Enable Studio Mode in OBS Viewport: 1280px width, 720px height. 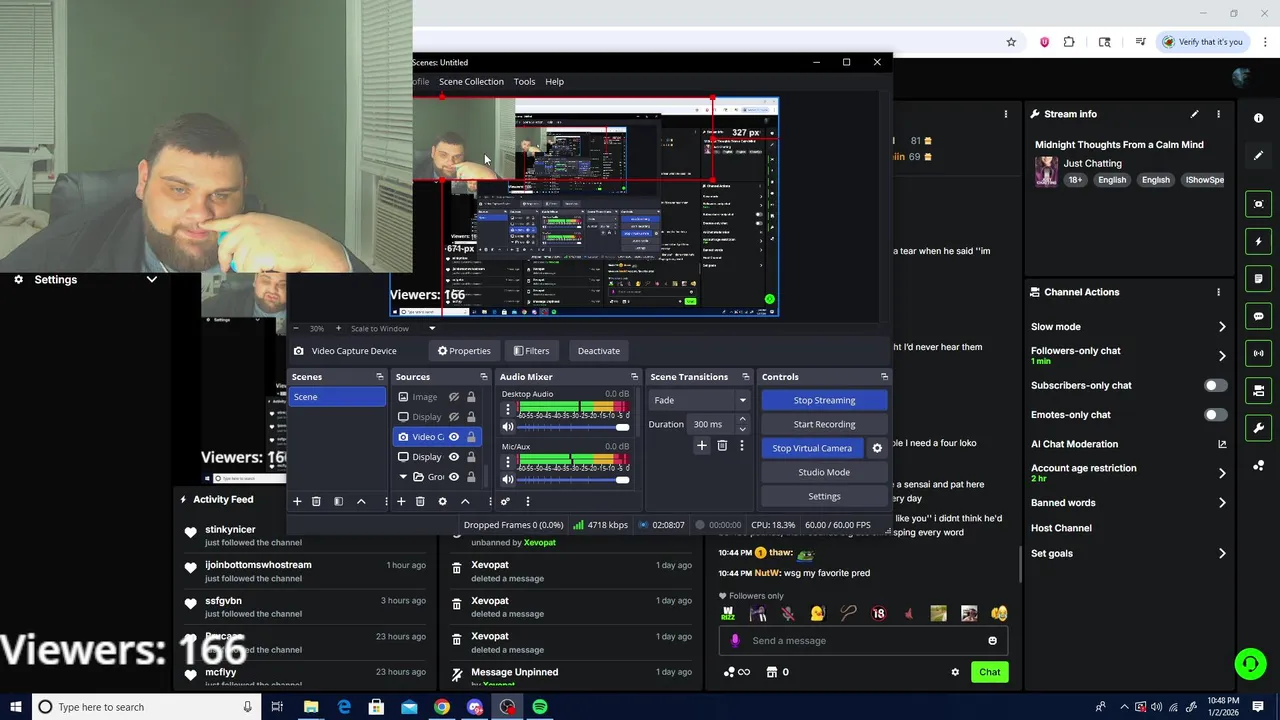(x=824, y=472)
